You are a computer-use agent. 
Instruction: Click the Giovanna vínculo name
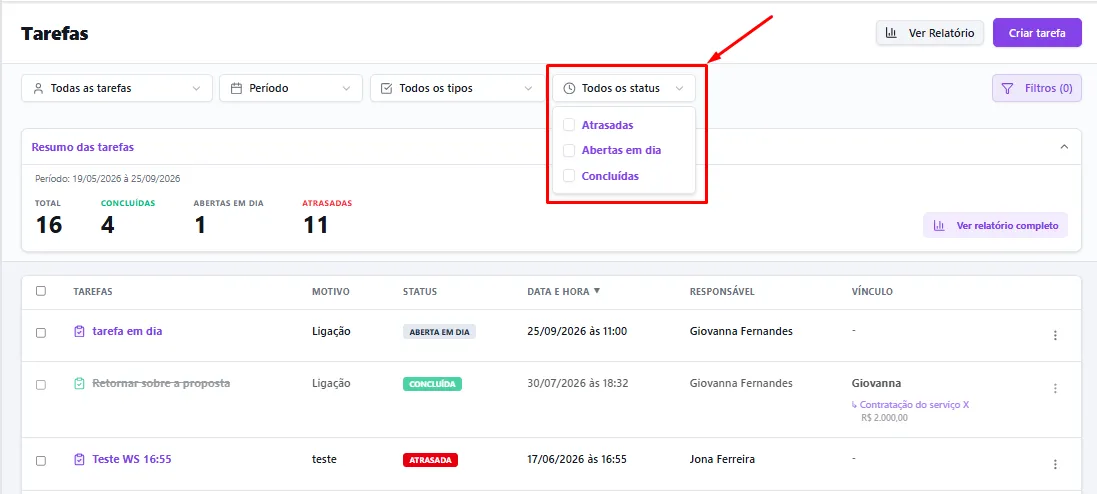coord(877,383)
